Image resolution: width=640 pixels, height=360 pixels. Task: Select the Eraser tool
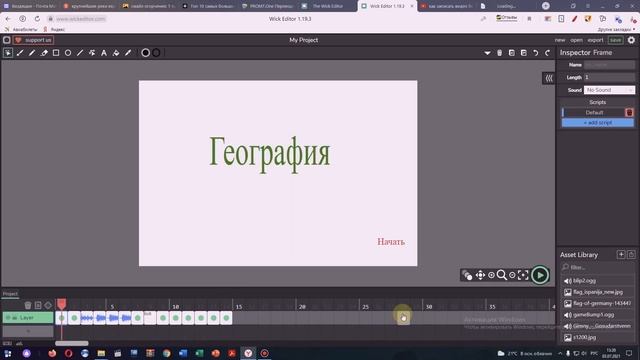[x=44, y=53]
